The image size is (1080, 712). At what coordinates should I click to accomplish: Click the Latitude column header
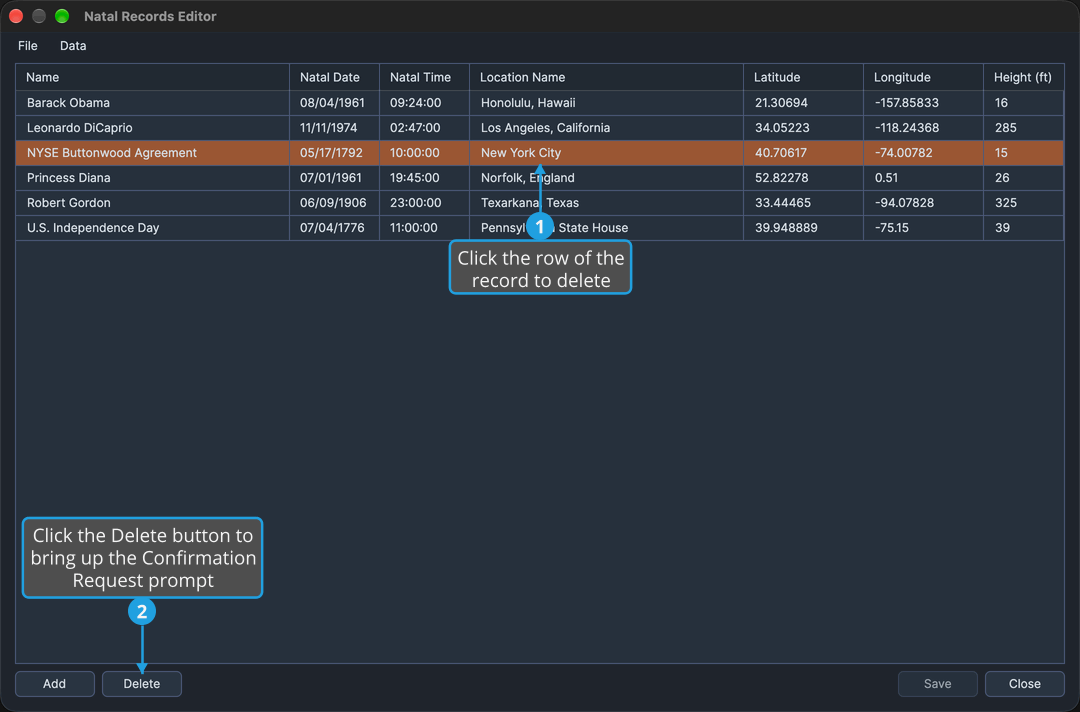point(803,77)
